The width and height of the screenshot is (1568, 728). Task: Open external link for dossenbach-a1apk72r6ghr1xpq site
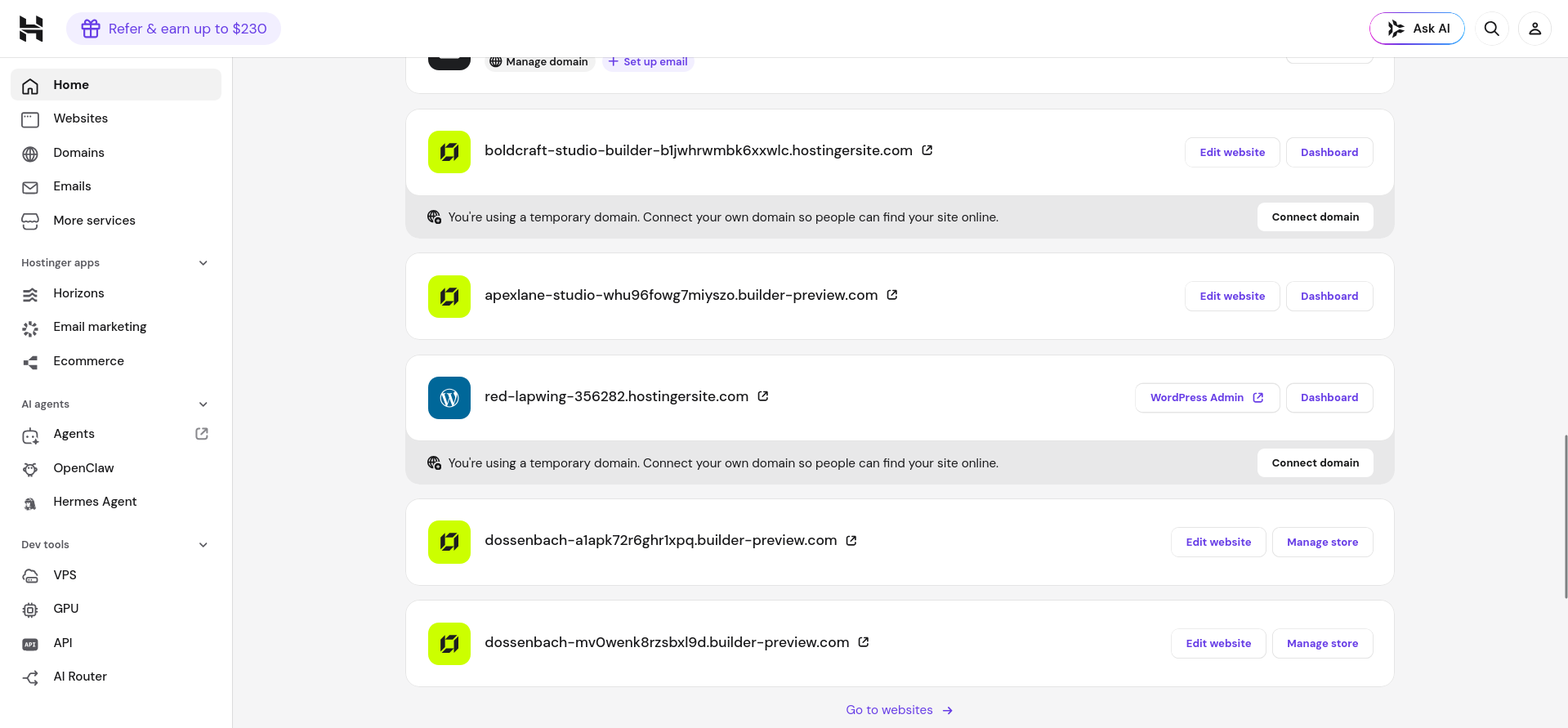[851, 541]
